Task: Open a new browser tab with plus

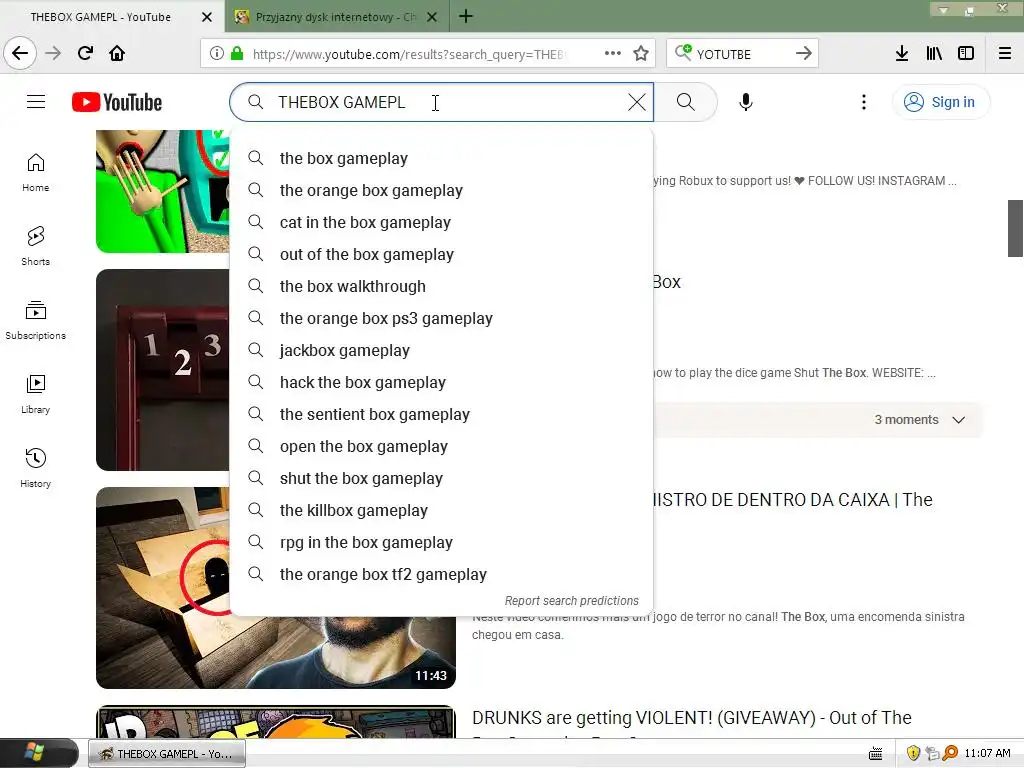Action: click(x=466, y=16)
